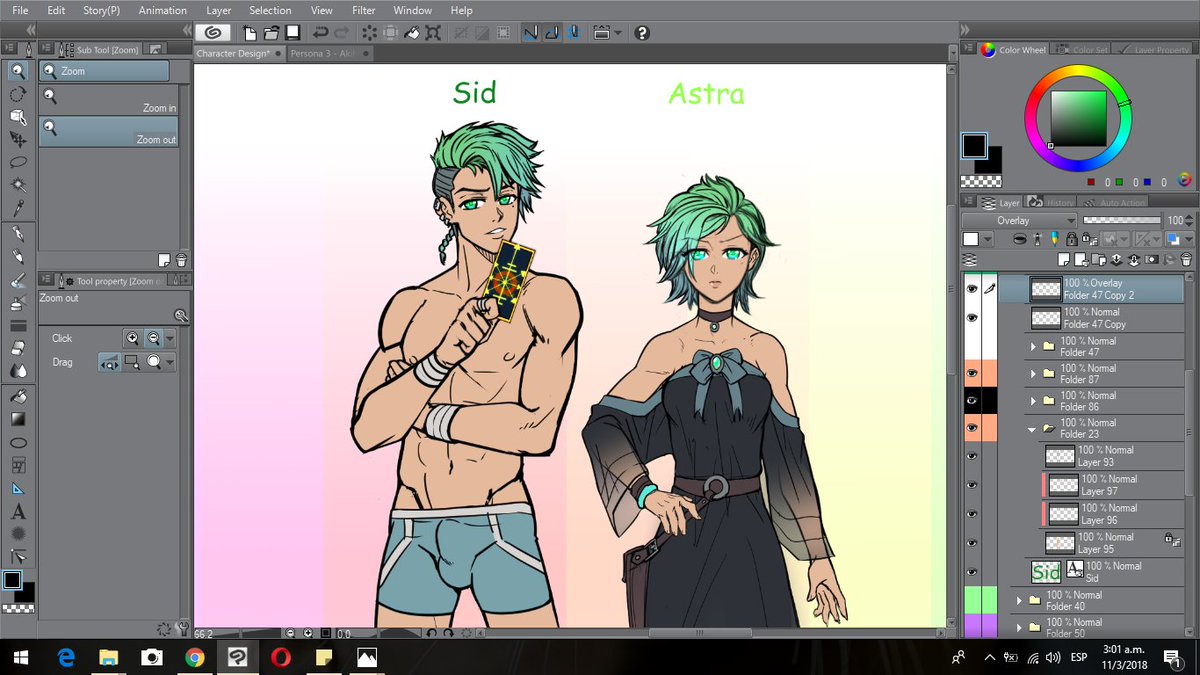Lock the selected layer with the padlock icon
The height and width of the screenshot is (675, 1200).
pyautogui.click(x=1072, y=240)
